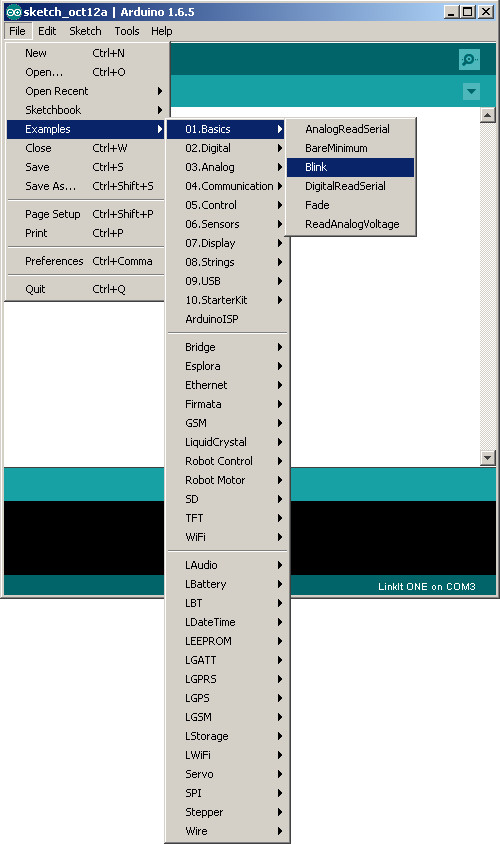Open the File menu

click(17, 31)
